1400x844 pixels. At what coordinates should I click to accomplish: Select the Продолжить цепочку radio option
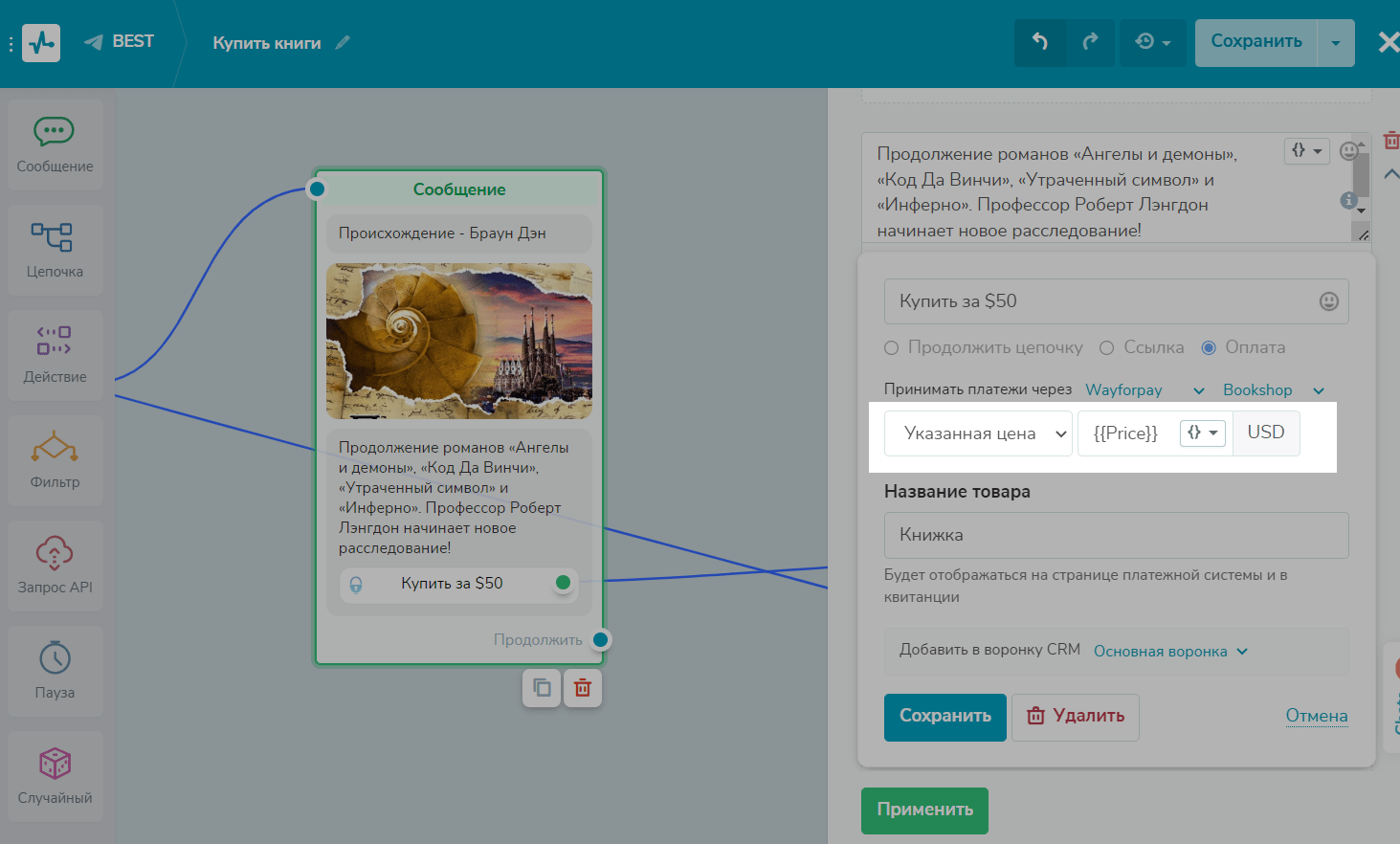pyautogui.click(x=892, y=348)
